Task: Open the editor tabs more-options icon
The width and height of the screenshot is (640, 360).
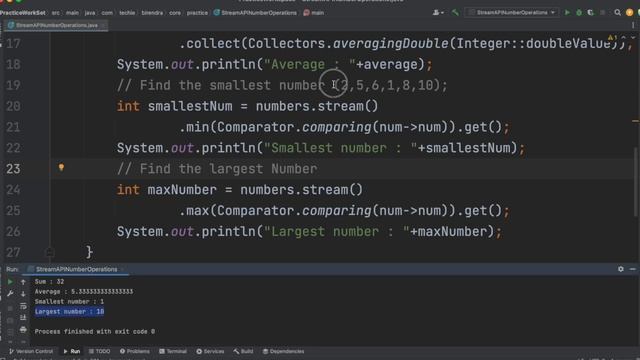Action: coord(633,25)
